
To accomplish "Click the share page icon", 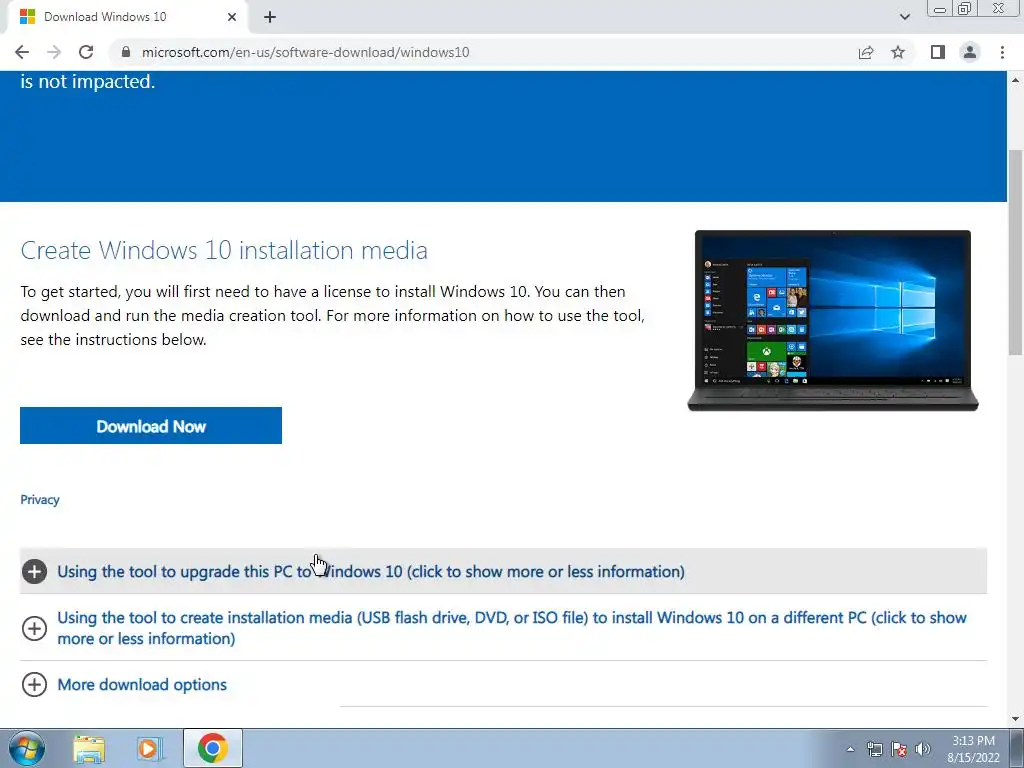I will 866,52.
